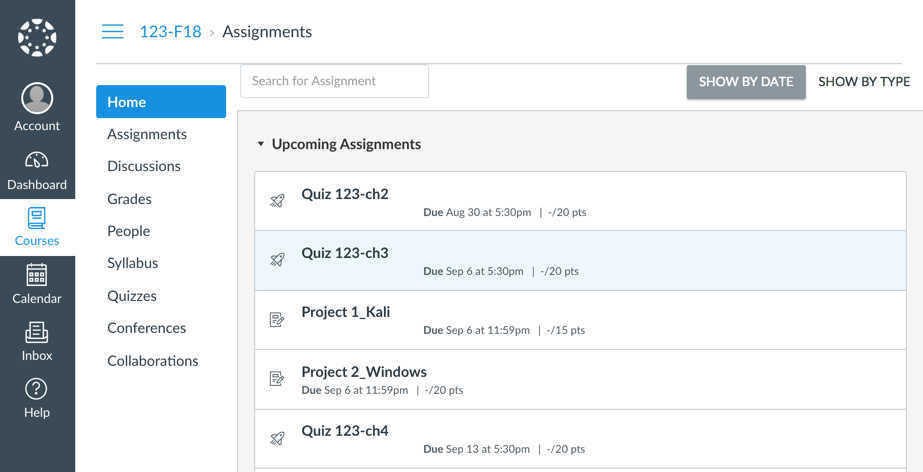Click the Canvas logo icon
The height and width of the screenshot is (472, 923).
(x=37, y=38)
